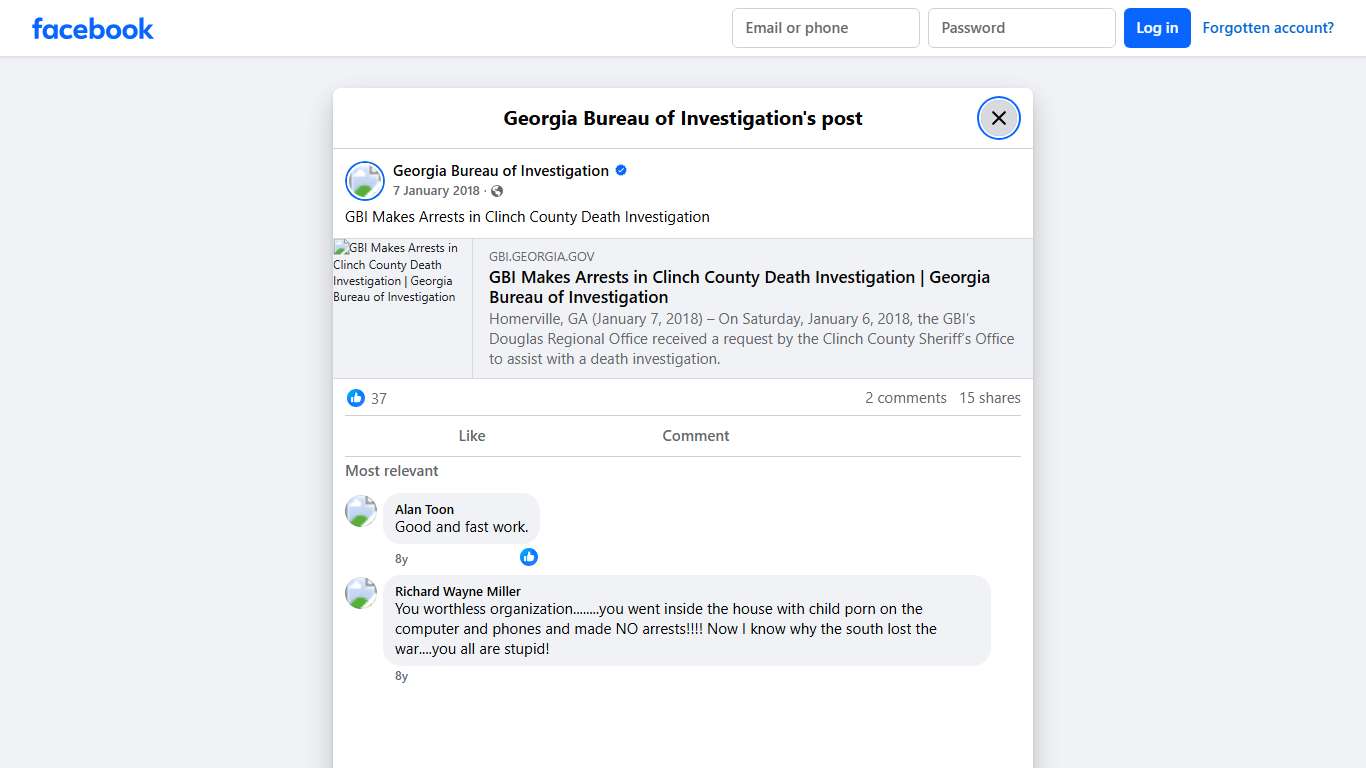Image resolution: width=1366 pixels, height=768 pixels.
Task: Open the post dated 7 January 2018
Action: tap(436, 190)
